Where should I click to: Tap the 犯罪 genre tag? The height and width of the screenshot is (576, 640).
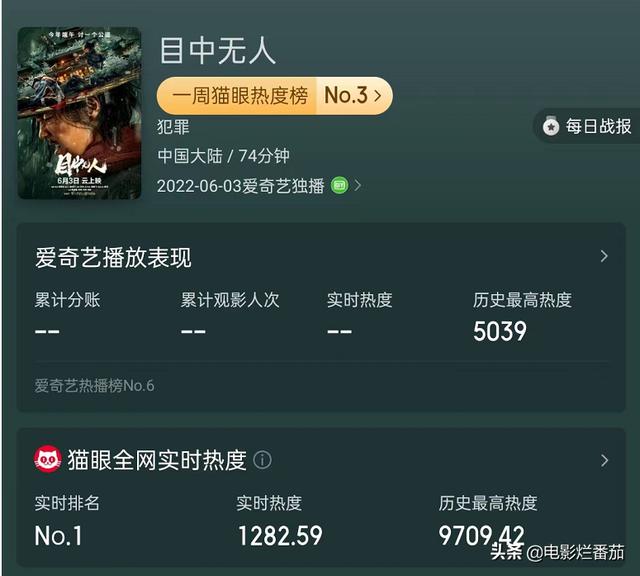point(173,127)
